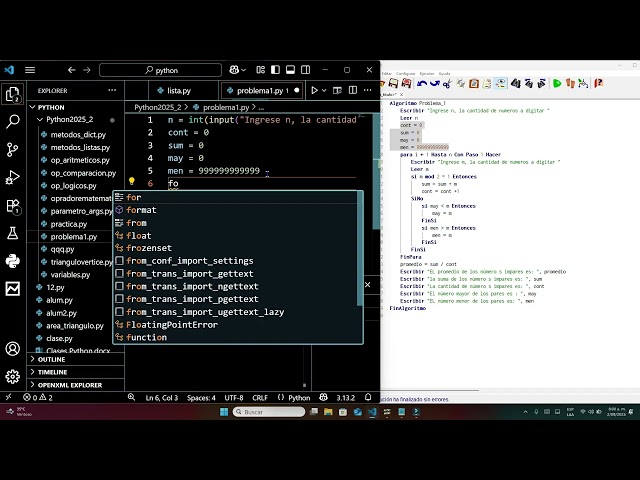This screenshot has width=640, height=480.
Task: Select 'frozenset' autocomplete suggestion
Action: coord(236,248)
